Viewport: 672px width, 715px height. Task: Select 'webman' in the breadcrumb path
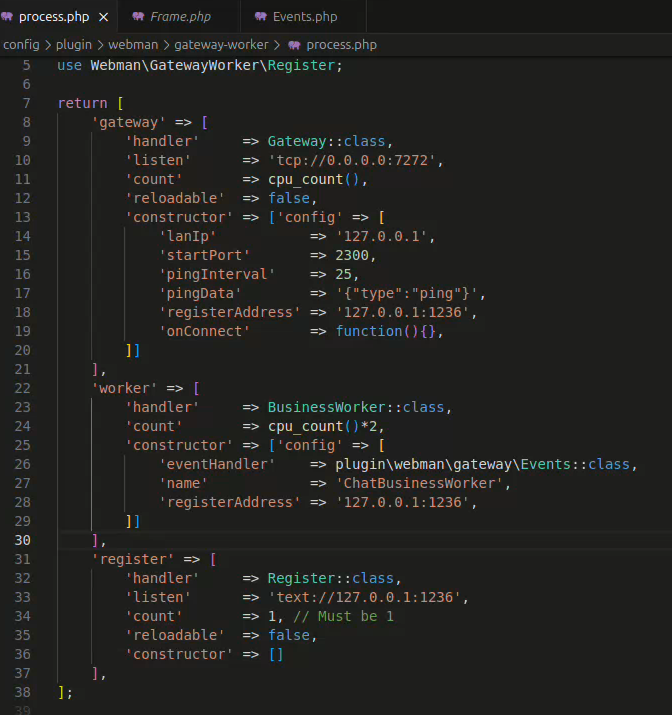point(133,45)
